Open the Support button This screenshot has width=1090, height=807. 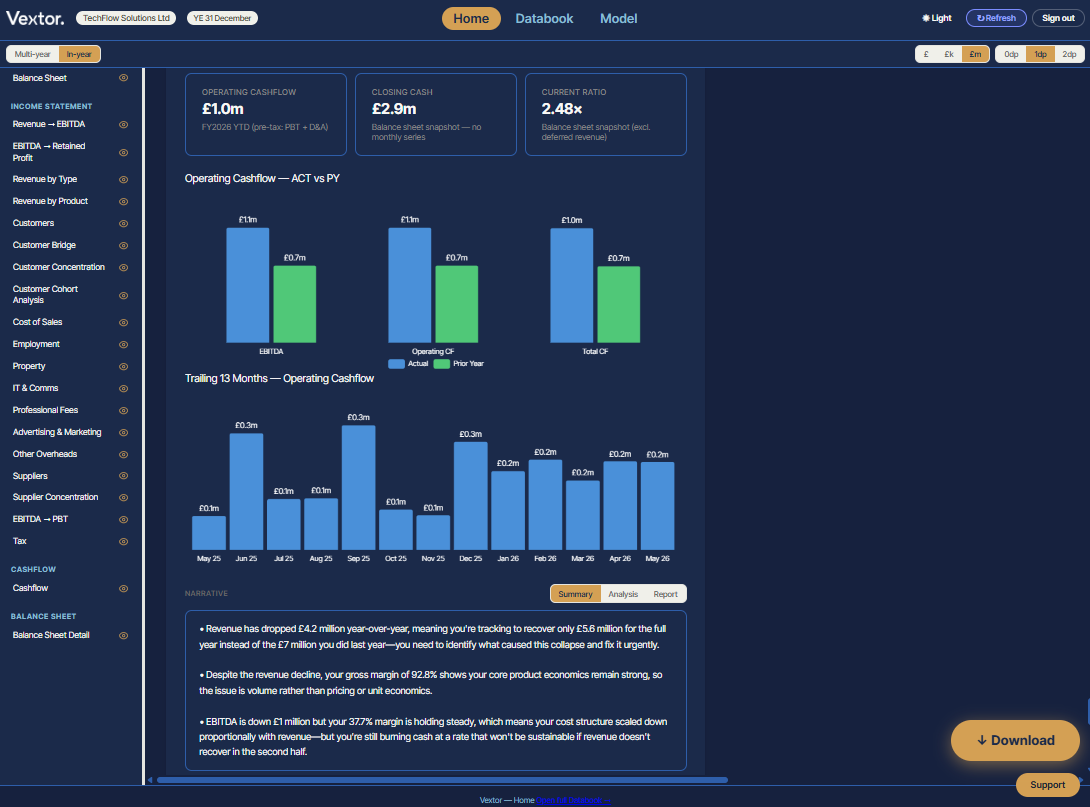point(1048,785)
